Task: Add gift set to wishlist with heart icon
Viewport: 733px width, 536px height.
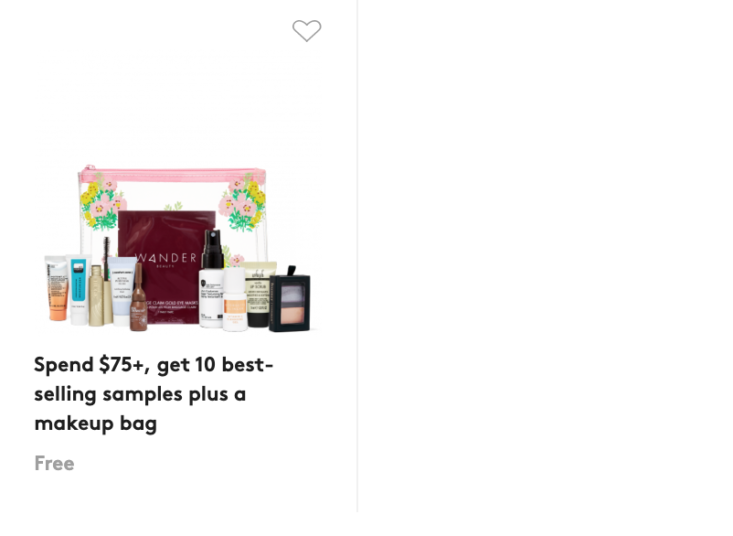Action: click(x=307, y=31)
